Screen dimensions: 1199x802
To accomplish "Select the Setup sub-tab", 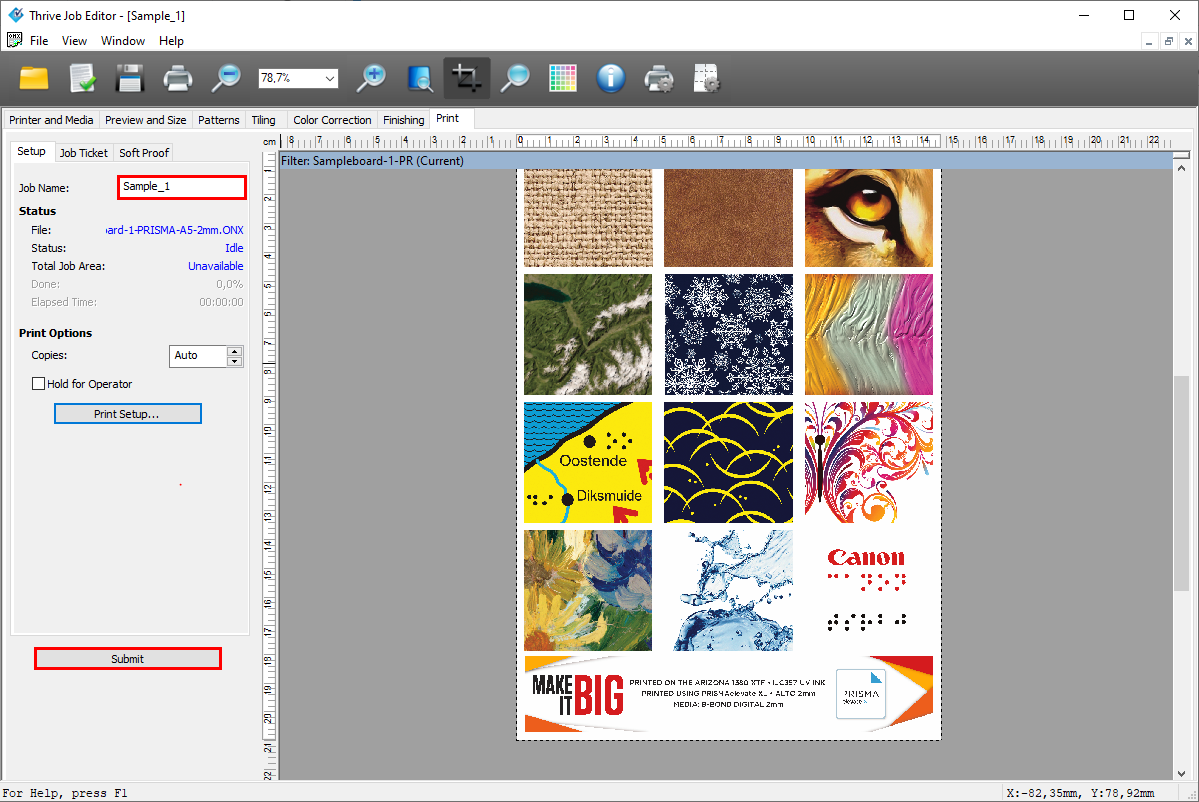I will pos(31,151).
